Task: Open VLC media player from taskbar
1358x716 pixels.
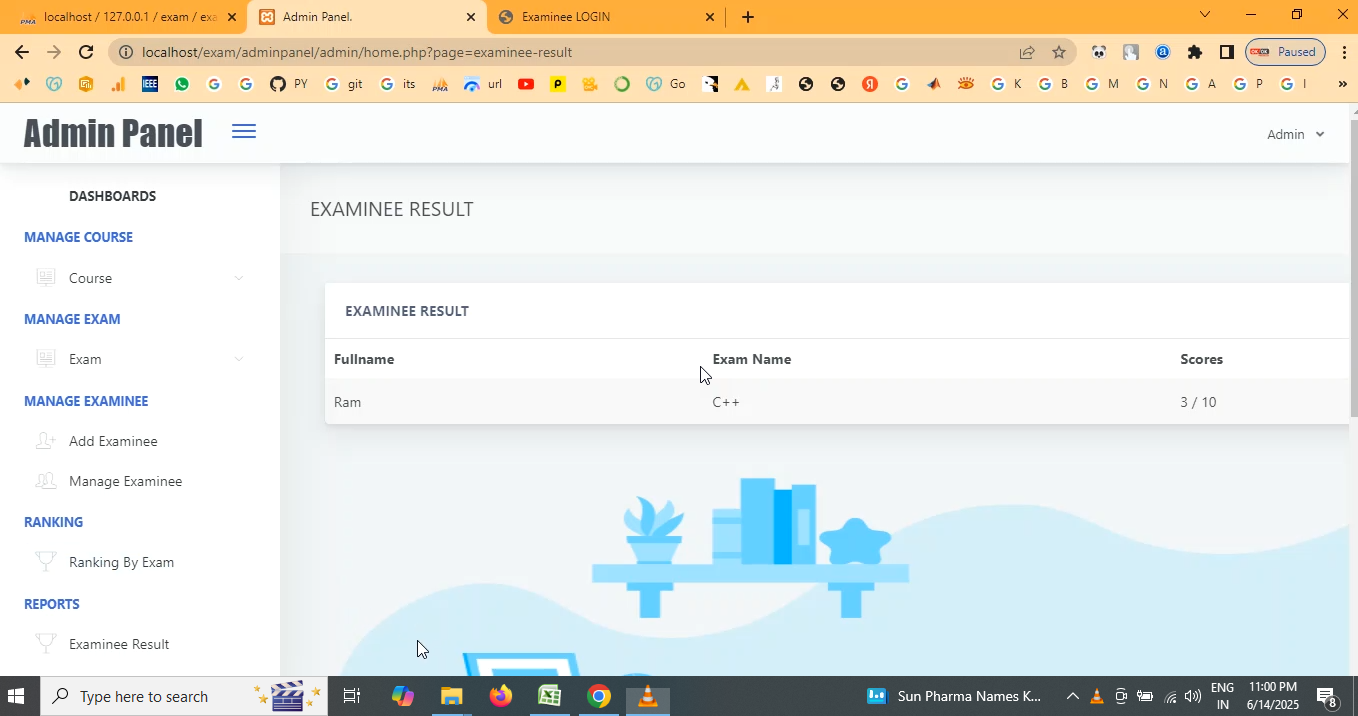Action: pos(648,696)
